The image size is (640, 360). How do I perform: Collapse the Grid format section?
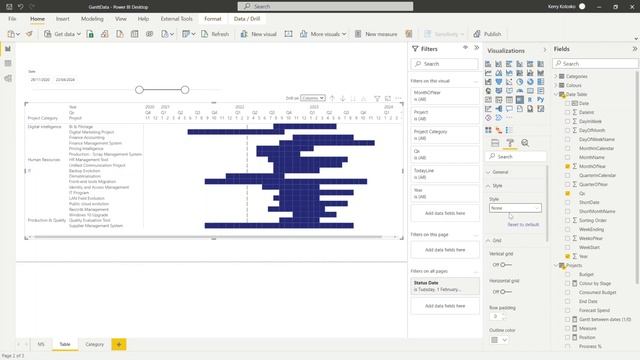494,240
